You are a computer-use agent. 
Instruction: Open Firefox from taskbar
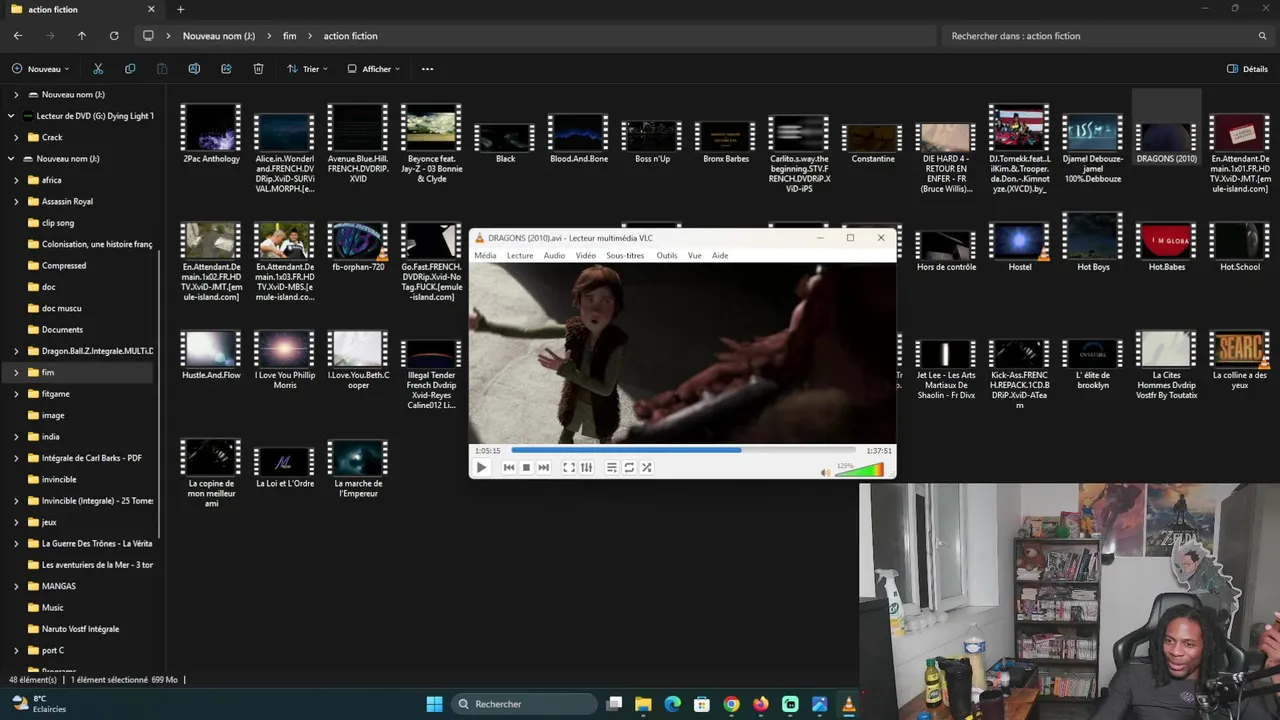point(761,704)
